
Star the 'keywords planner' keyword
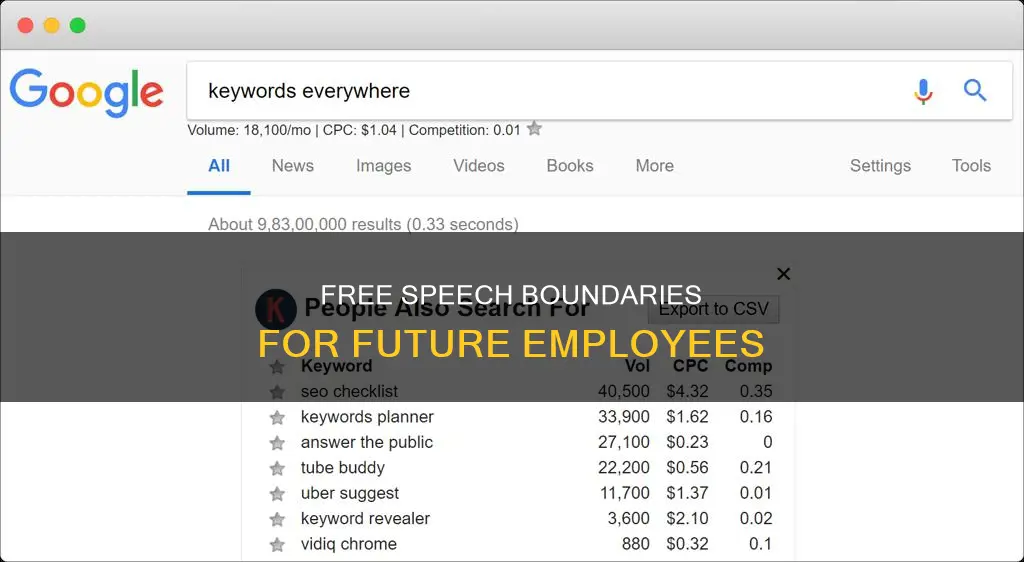coord(277,418)
